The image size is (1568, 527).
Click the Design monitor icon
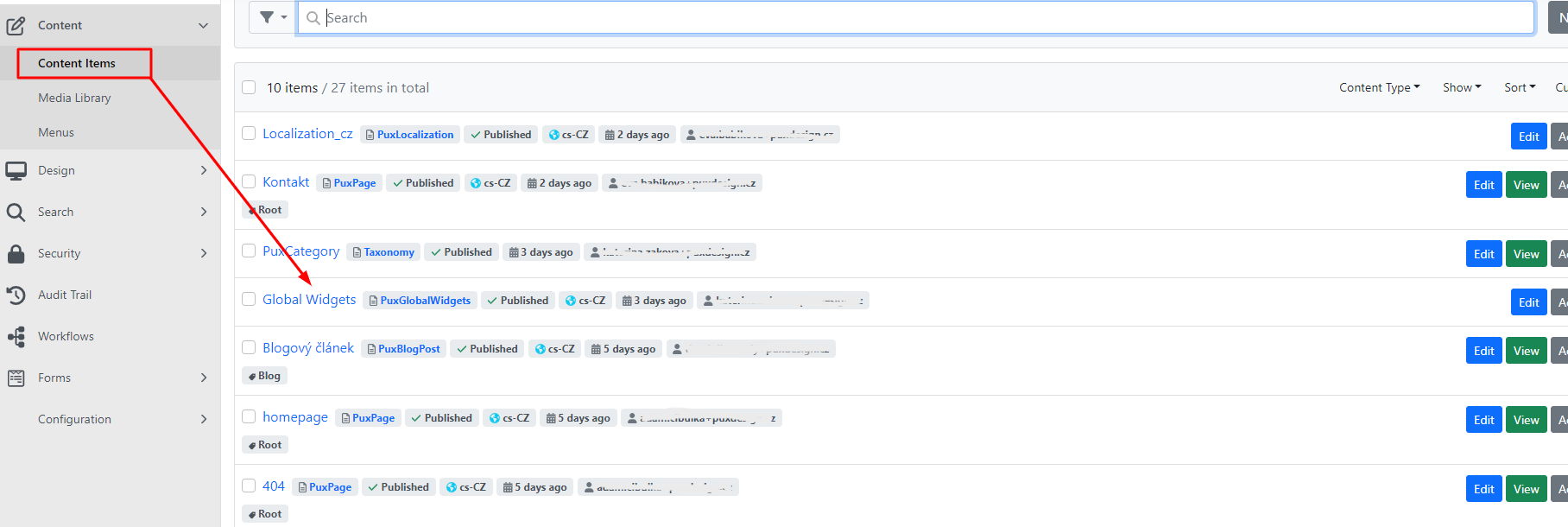16,171
